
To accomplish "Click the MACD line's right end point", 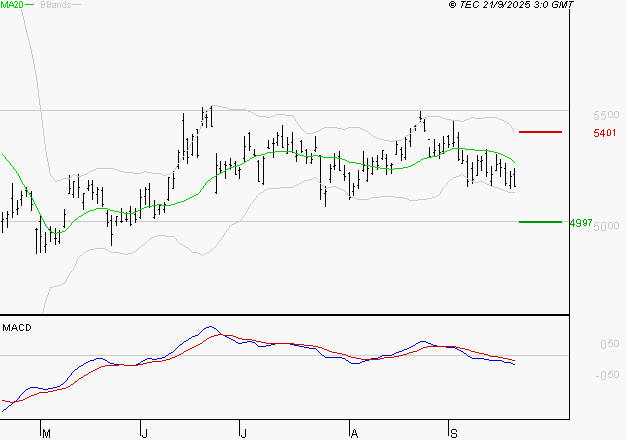I will [x=515, y=364].
